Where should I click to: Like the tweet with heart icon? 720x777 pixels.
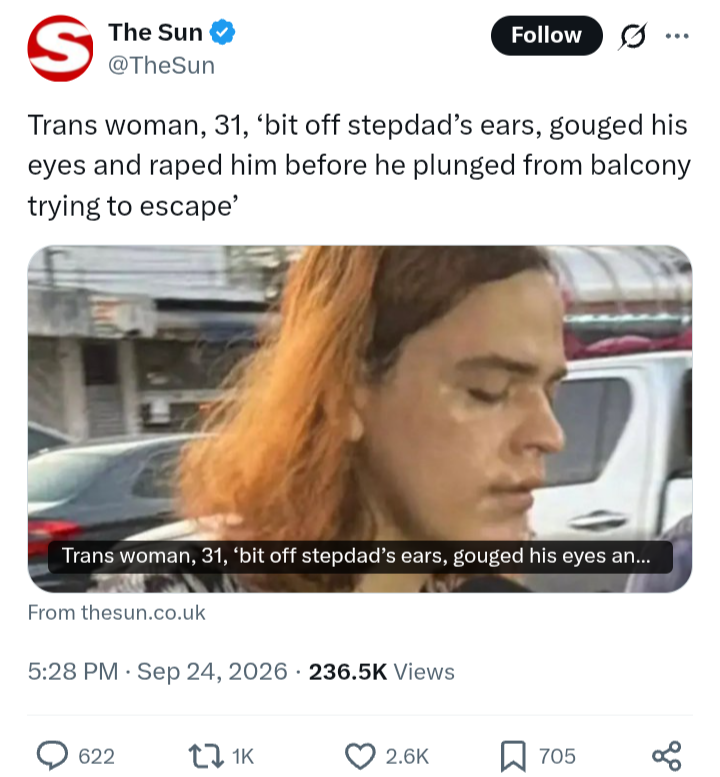click(x=360, y=756)
